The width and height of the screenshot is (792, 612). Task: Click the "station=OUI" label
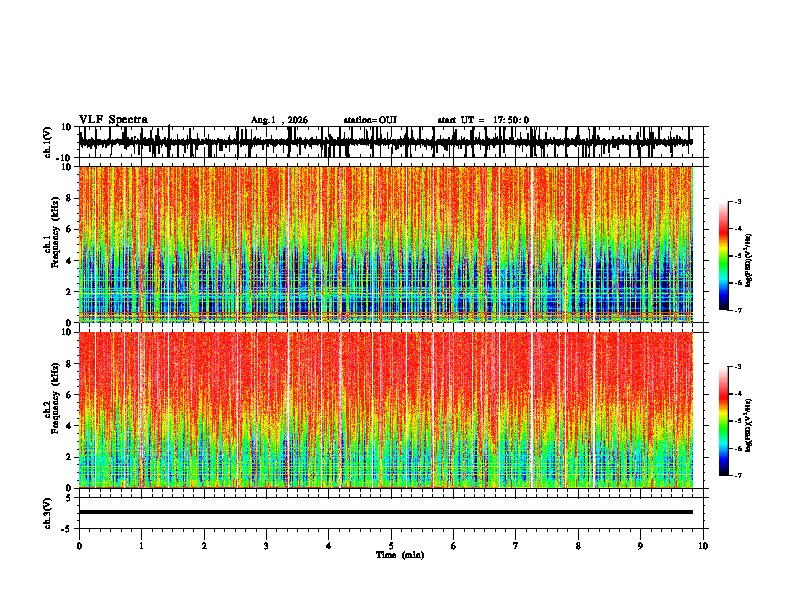click(370, 120)
